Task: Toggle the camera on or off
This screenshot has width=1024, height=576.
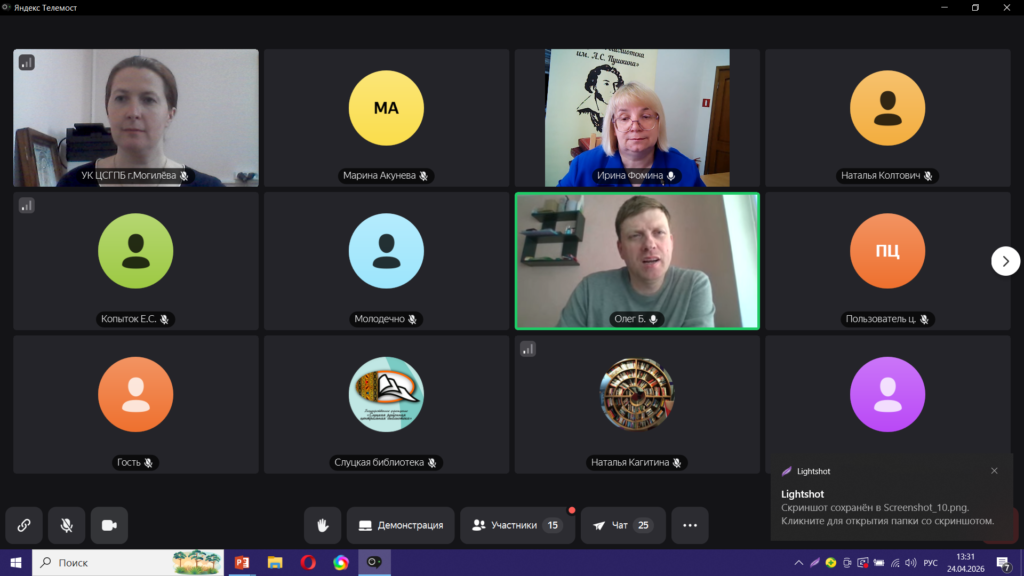Action: coord(109,525)
